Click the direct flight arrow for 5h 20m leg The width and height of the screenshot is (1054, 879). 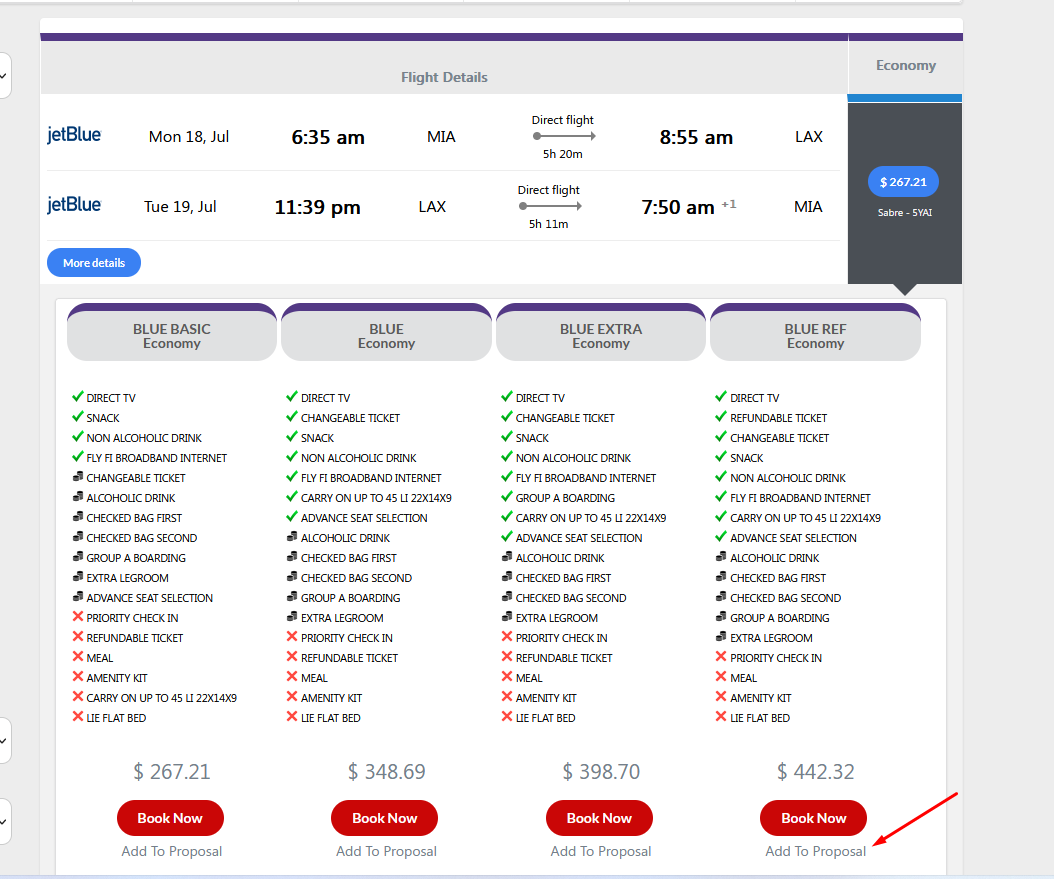click(x=564, y=136)
